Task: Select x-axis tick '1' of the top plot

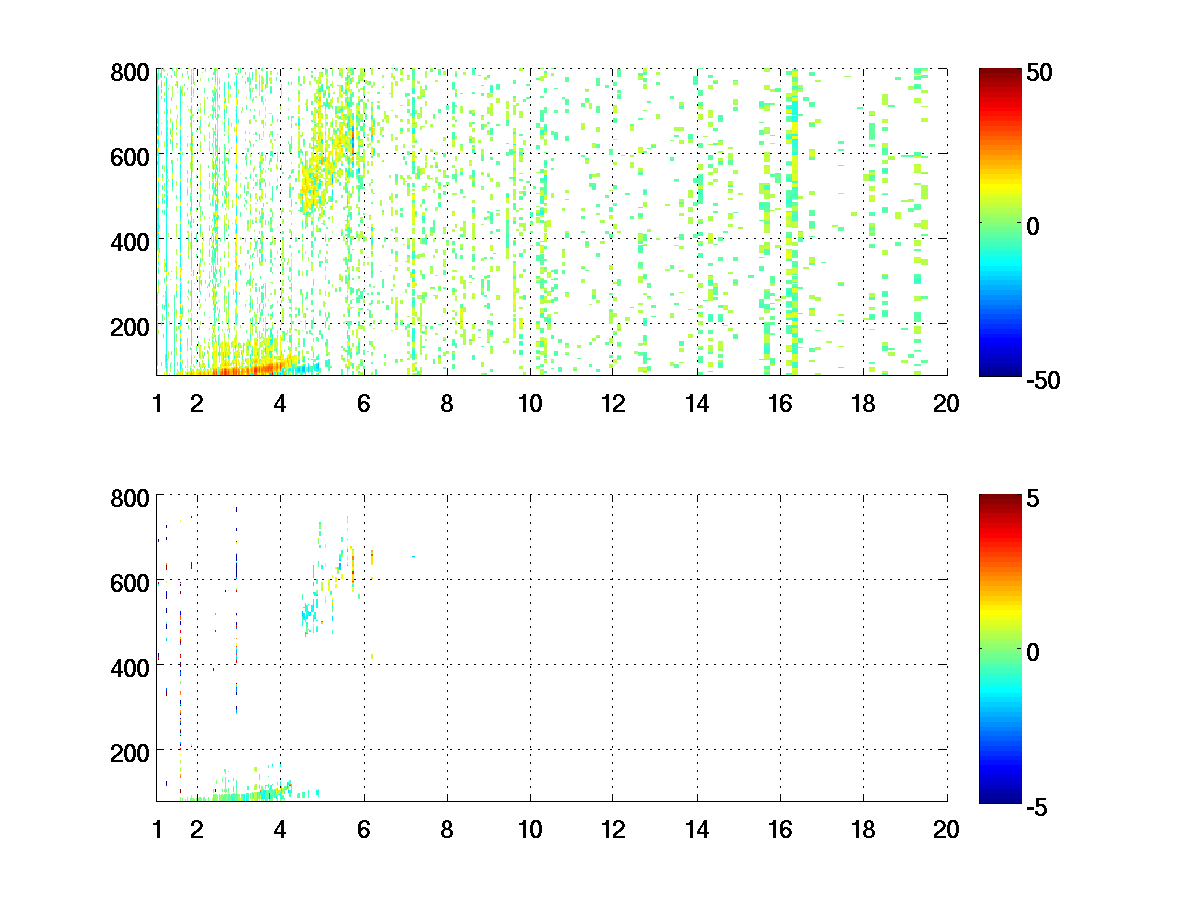Action: (157, 404)
